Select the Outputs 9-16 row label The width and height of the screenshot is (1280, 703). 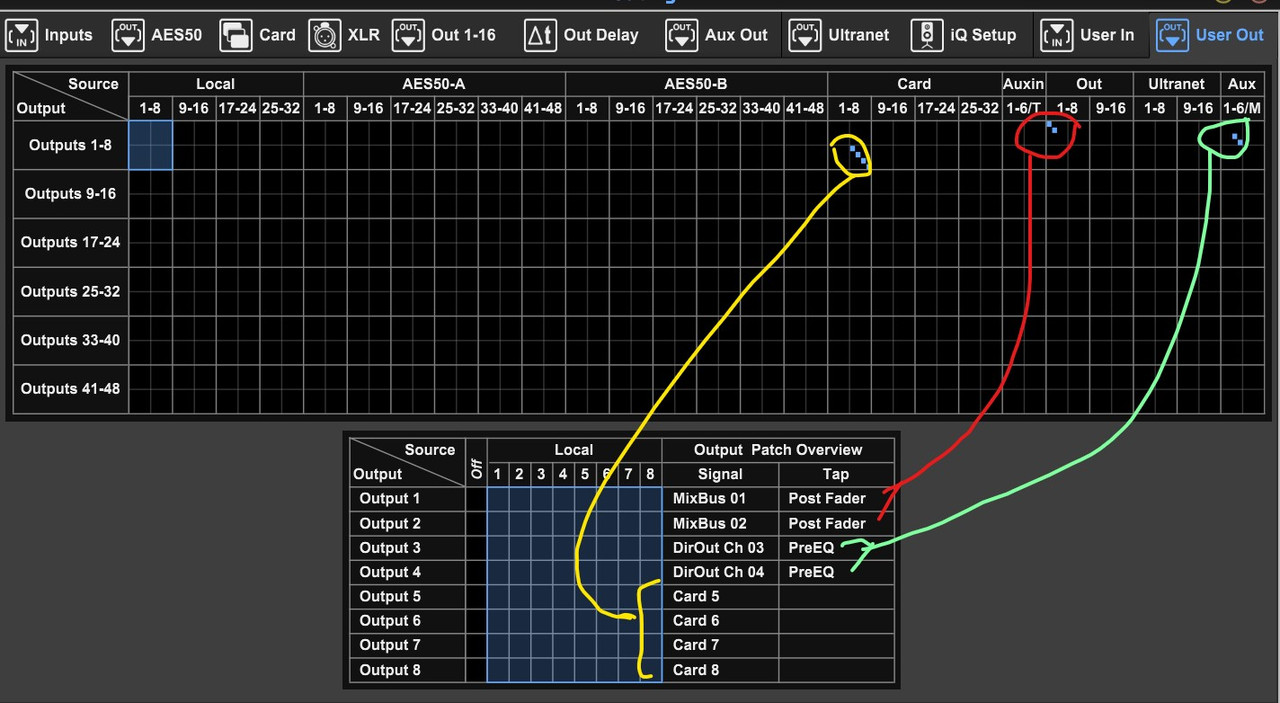coord(71,194)
